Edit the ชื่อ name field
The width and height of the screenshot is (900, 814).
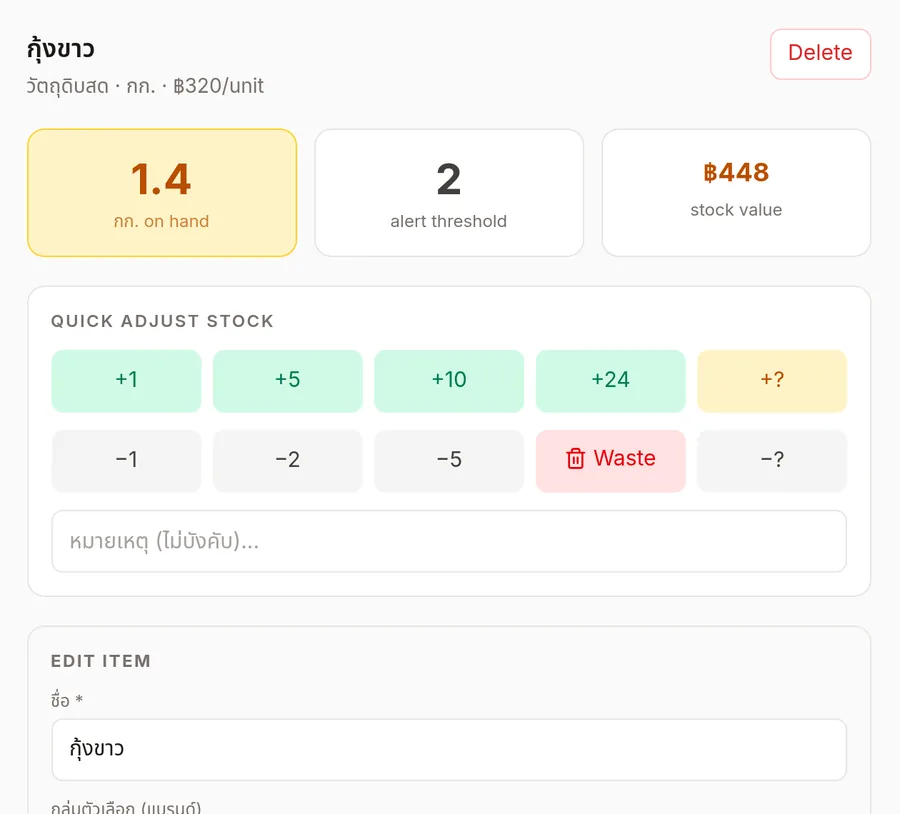[449, 749]
